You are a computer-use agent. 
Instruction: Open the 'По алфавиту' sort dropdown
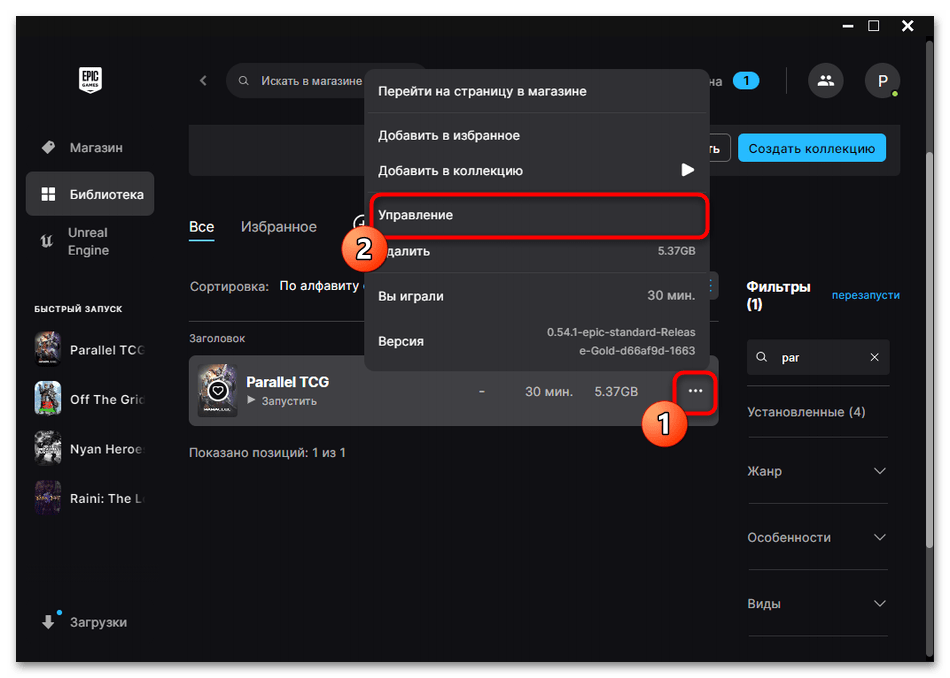(x=319, y=285)
